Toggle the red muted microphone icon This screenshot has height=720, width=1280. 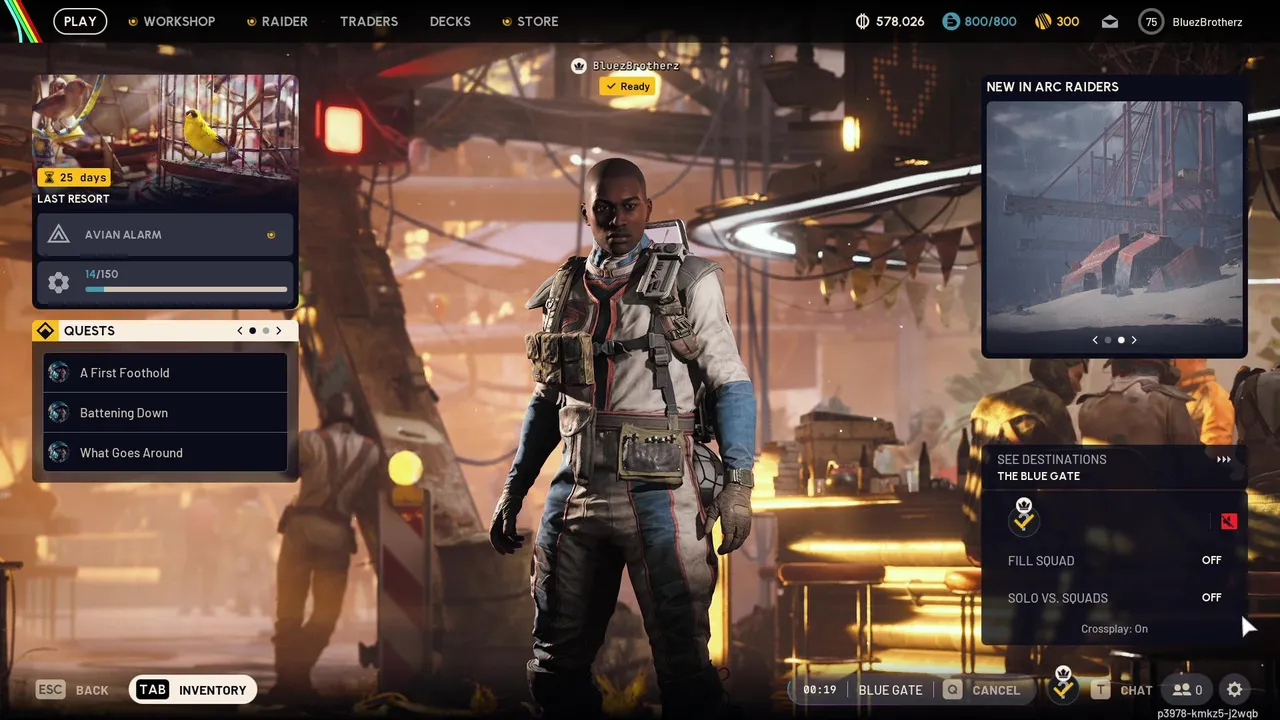pyautogui.click(x=1229, y=521)
